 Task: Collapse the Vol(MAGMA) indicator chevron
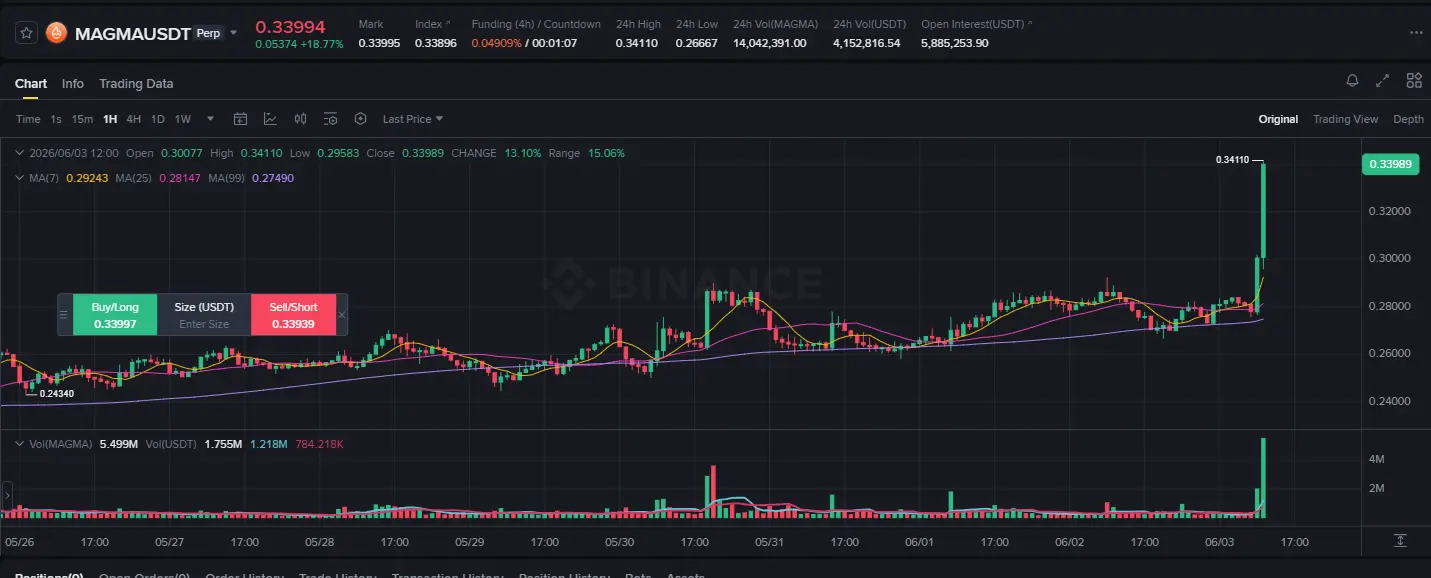coord(21,443)
